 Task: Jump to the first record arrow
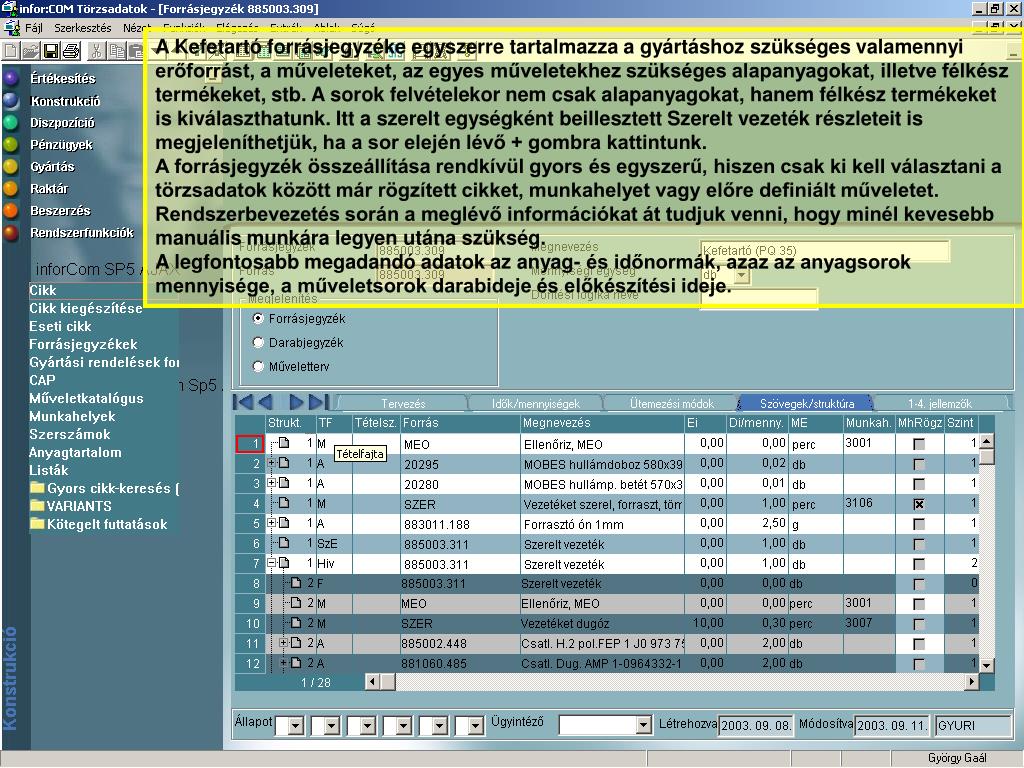pyautogui.click(x=242, y=402)
